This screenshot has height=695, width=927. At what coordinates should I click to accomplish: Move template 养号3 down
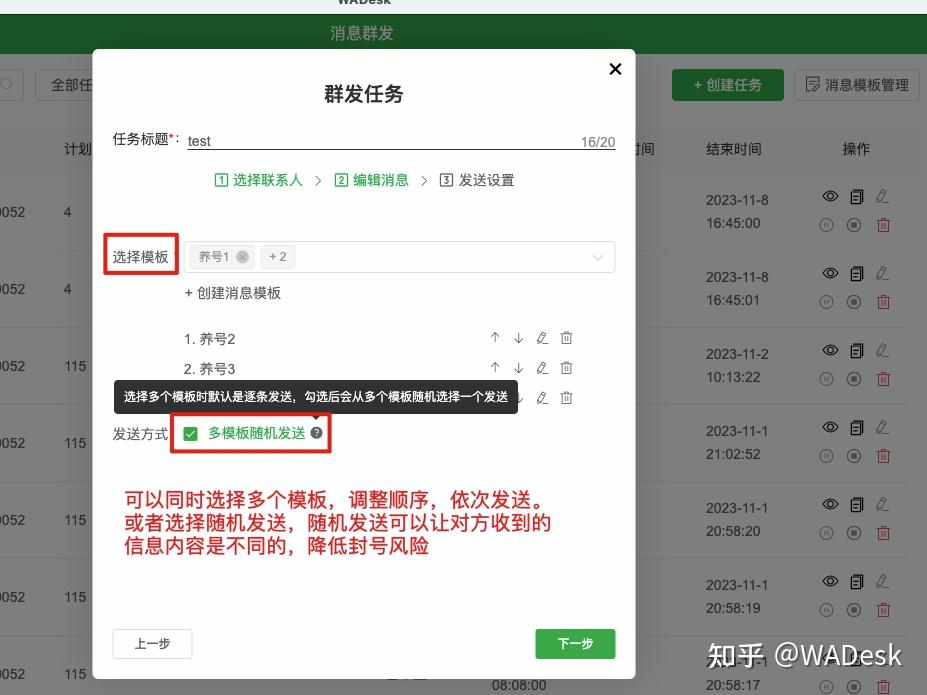pyautogui.click(x=518, y=368)
